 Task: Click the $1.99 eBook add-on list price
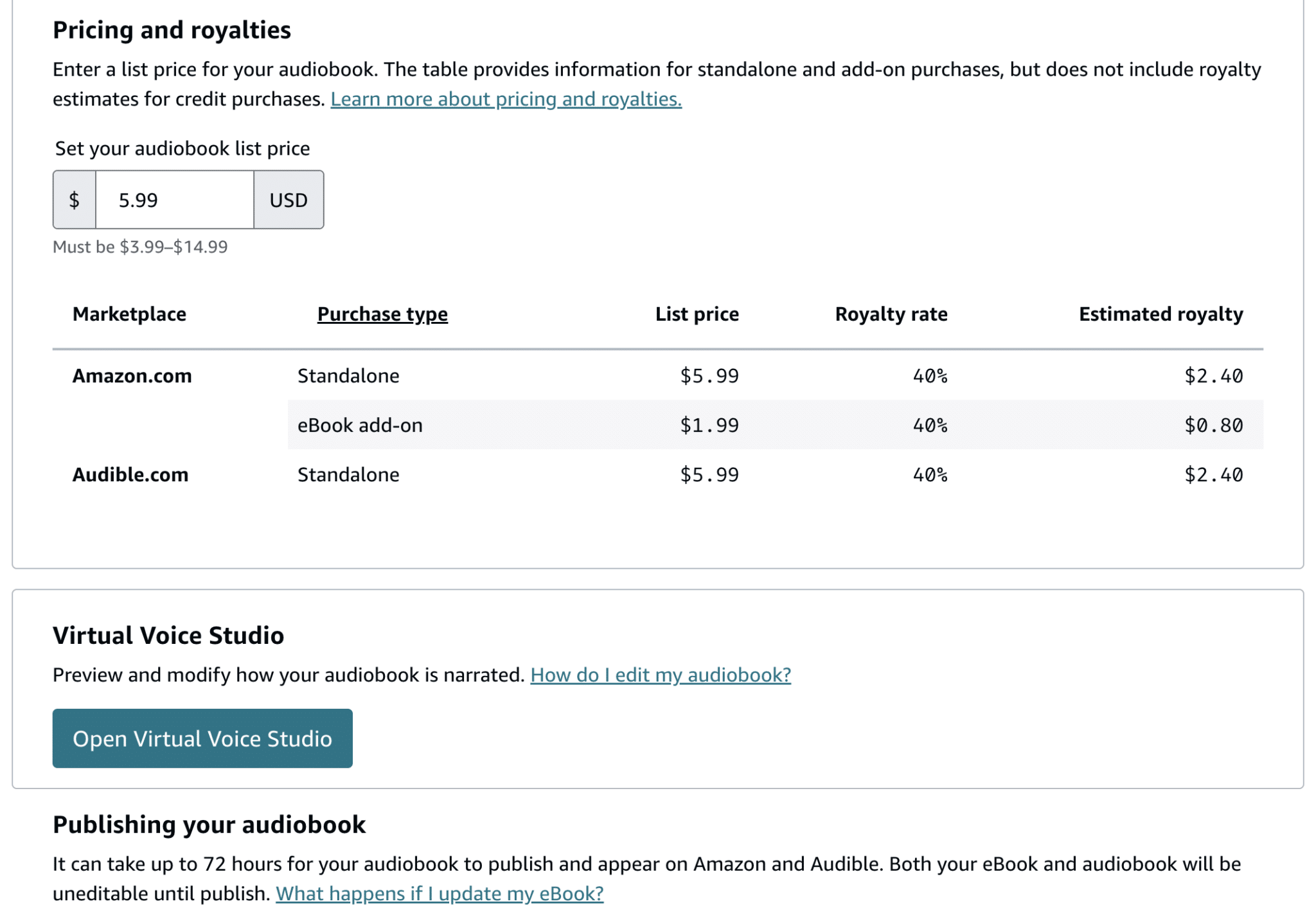709,425
